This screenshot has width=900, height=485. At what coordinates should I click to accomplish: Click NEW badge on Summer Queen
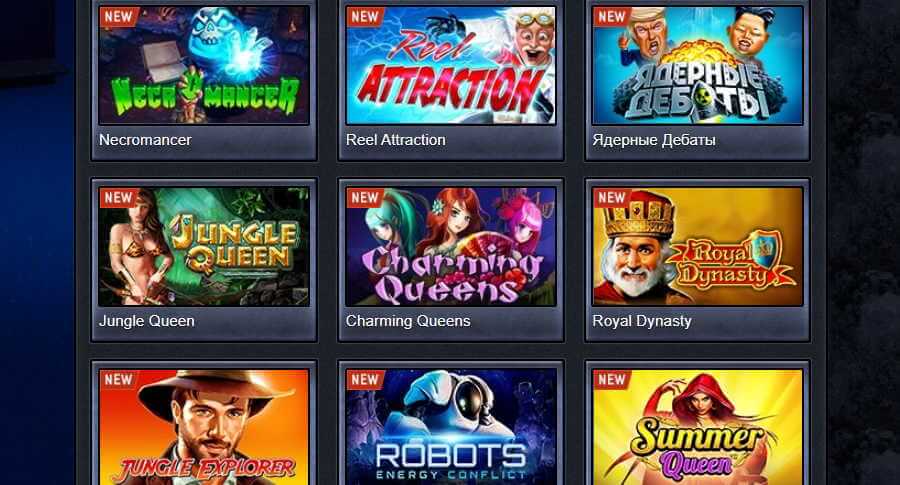(611, 379)
